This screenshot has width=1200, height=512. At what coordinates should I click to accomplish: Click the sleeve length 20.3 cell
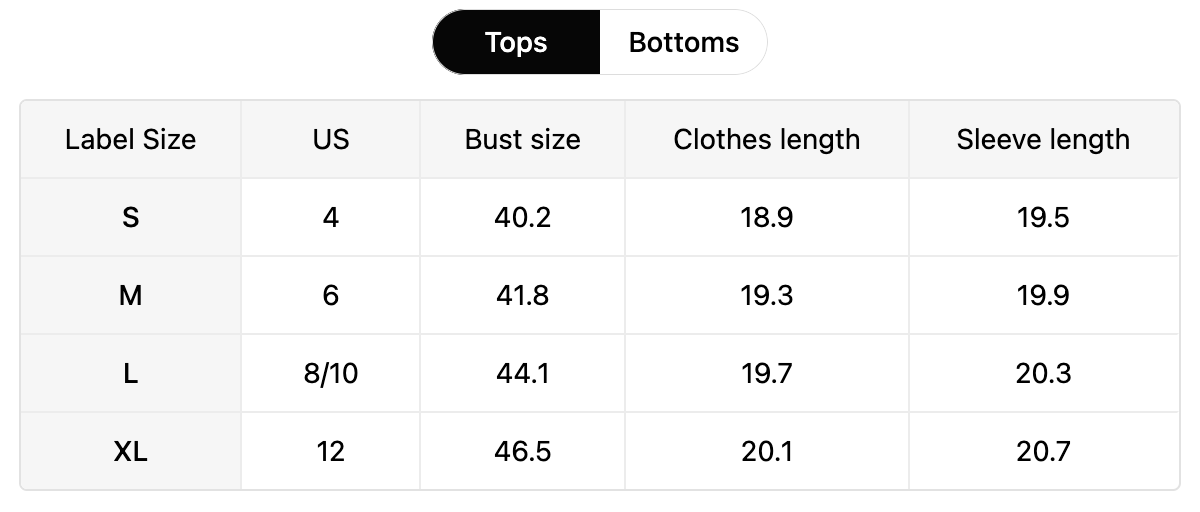pyautogui.click(x=1044, y=373)
